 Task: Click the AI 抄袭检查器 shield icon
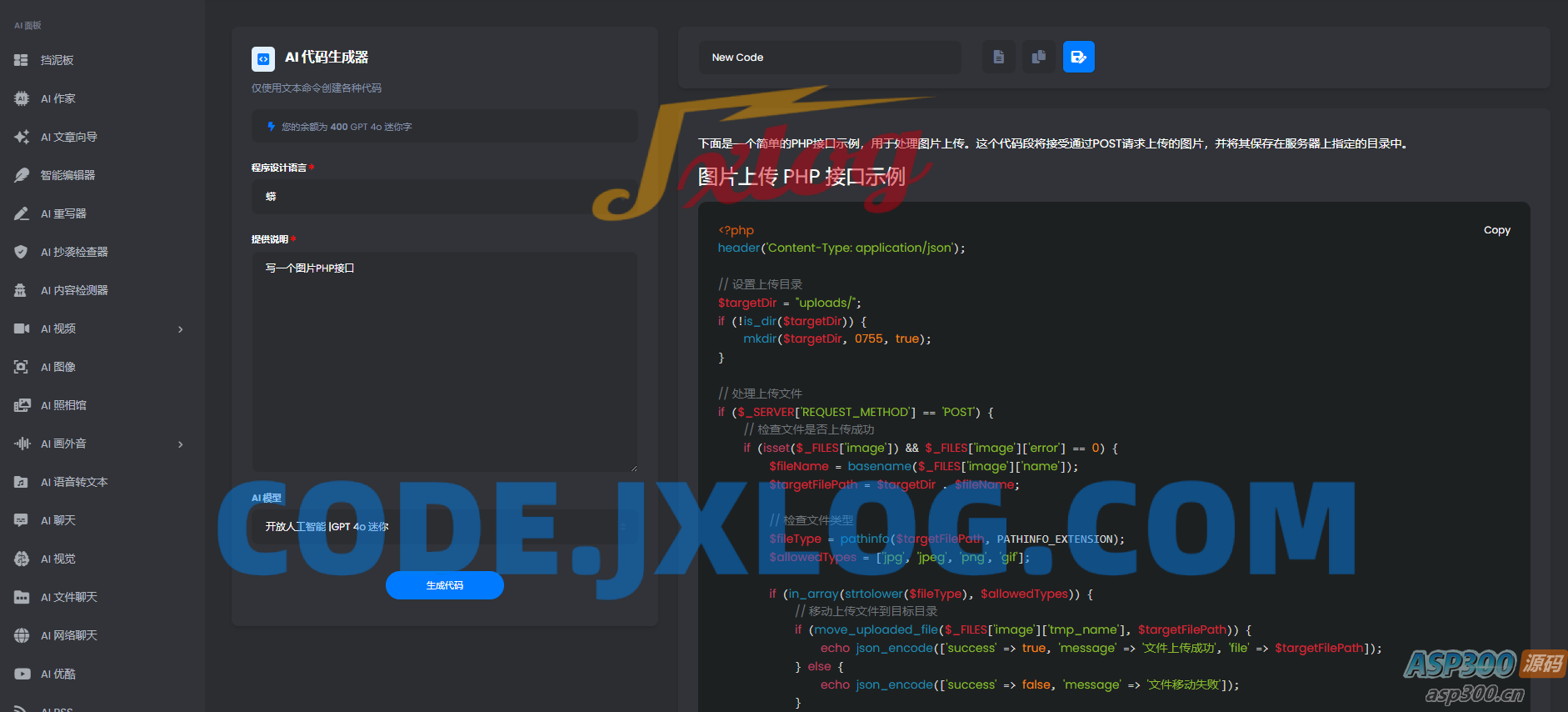(22, 252)
